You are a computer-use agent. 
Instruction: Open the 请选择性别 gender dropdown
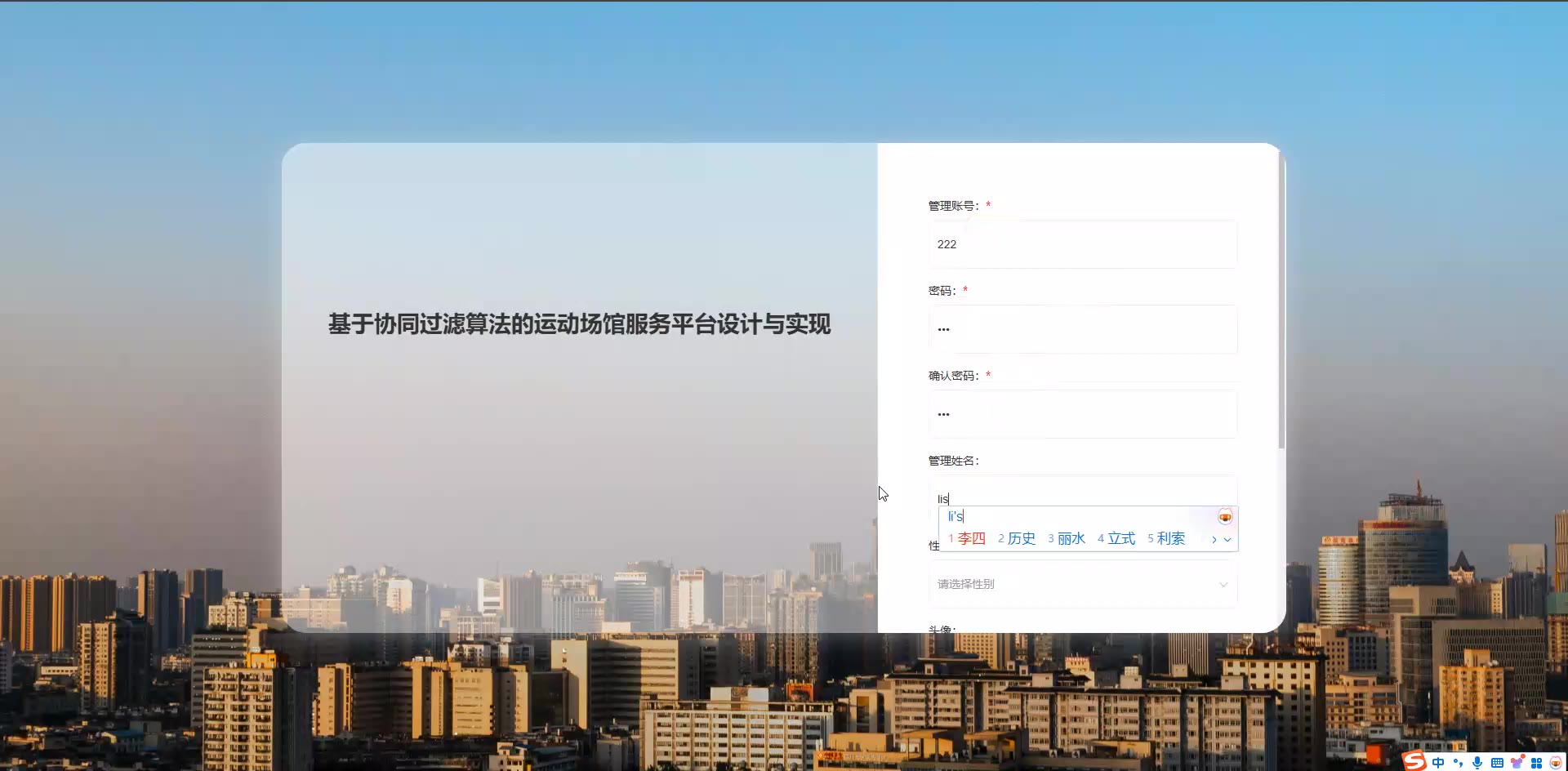1083,584
